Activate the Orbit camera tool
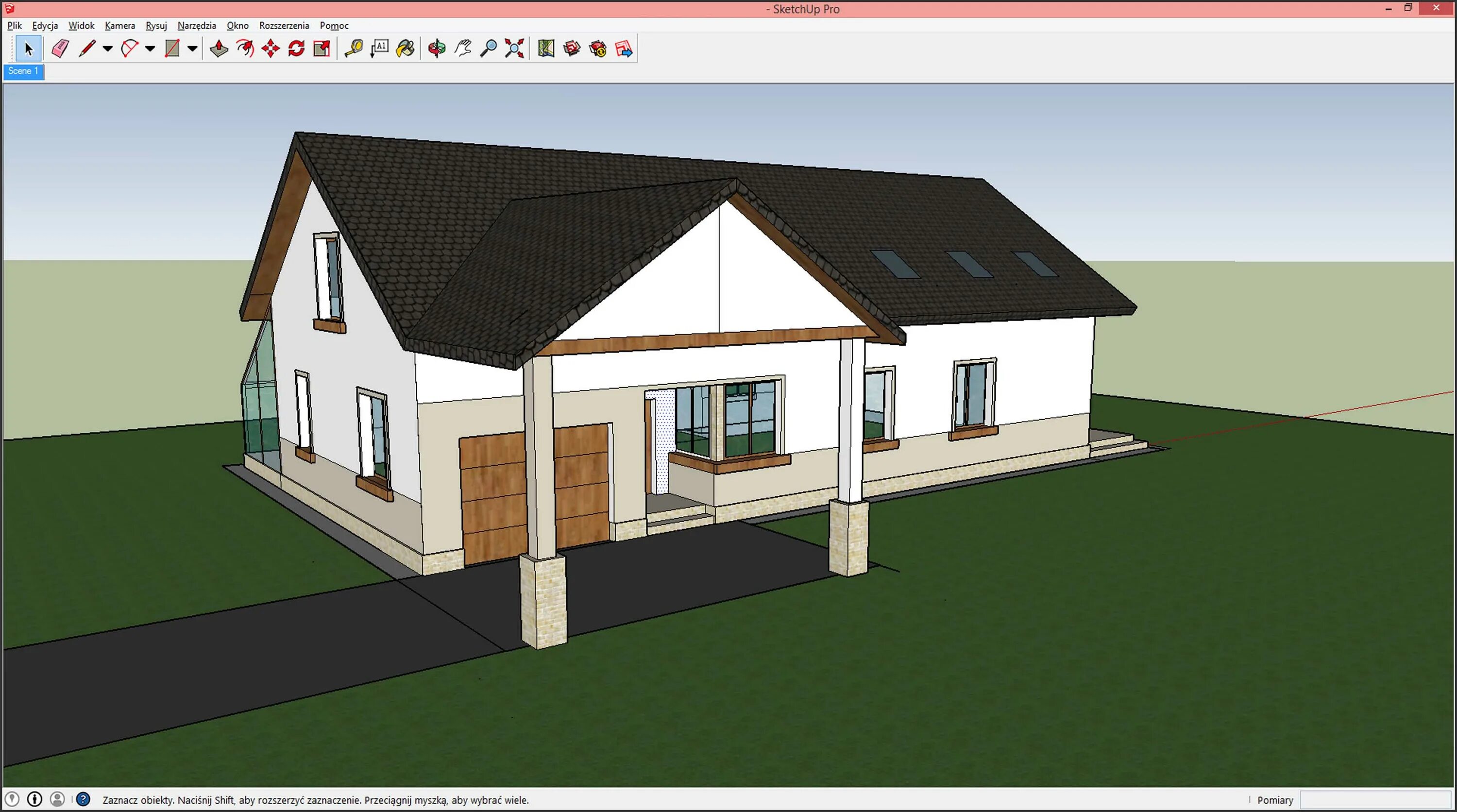The height and width of the screenshot is (812, 1457). pyautogui.click(x=437, y=49)
